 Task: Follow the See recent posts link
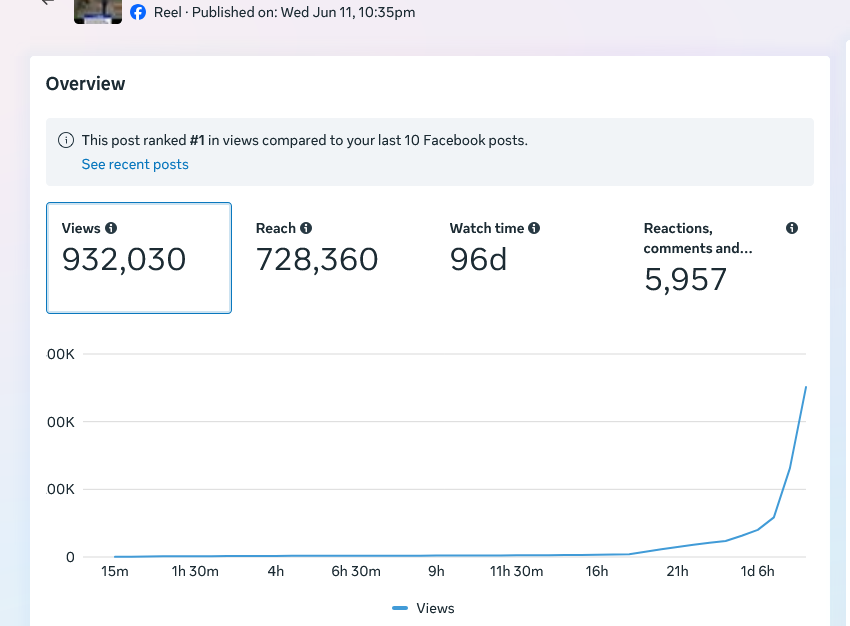pos(135,164)
